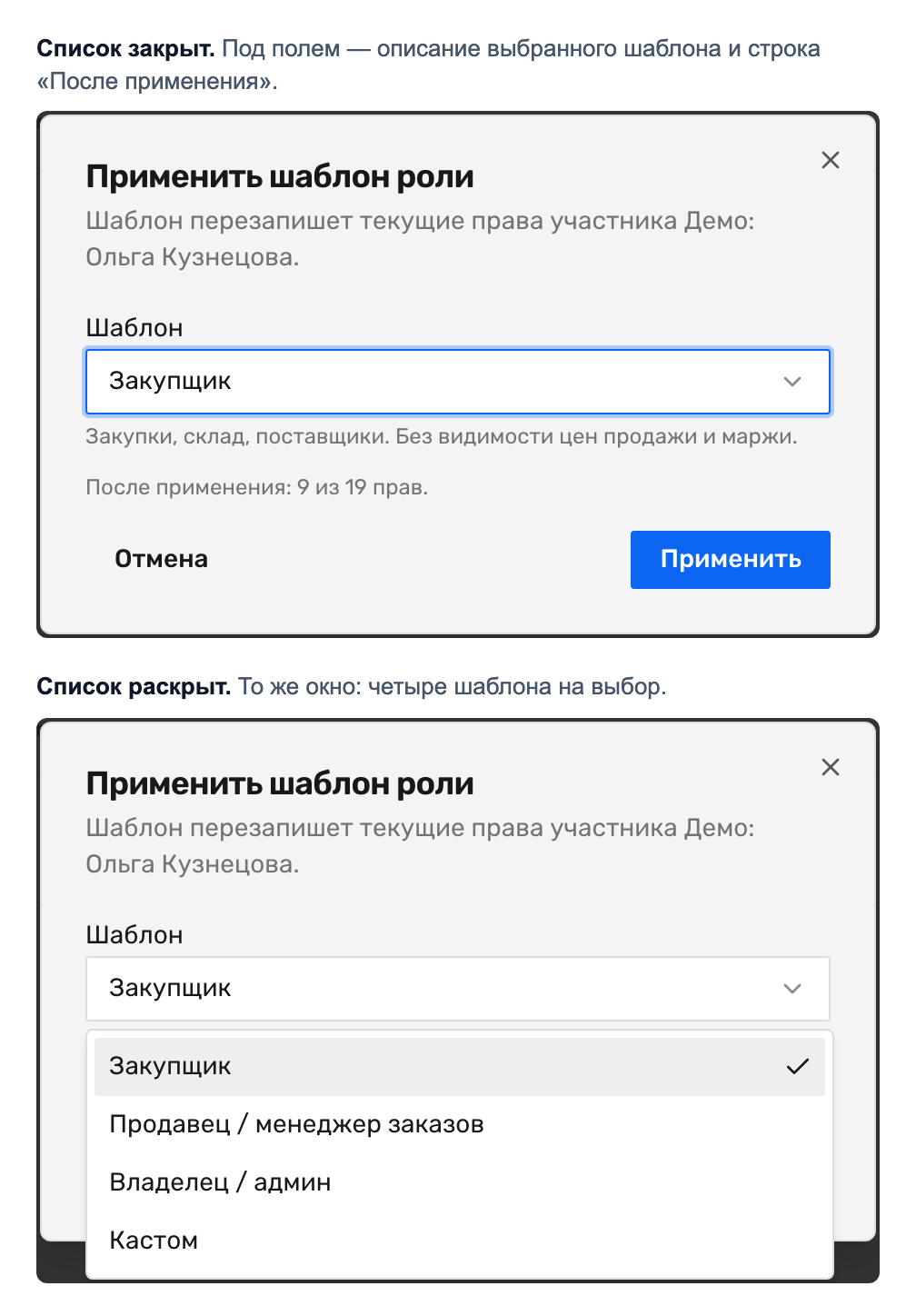Pick the Кастом template option

point(460,1241)
